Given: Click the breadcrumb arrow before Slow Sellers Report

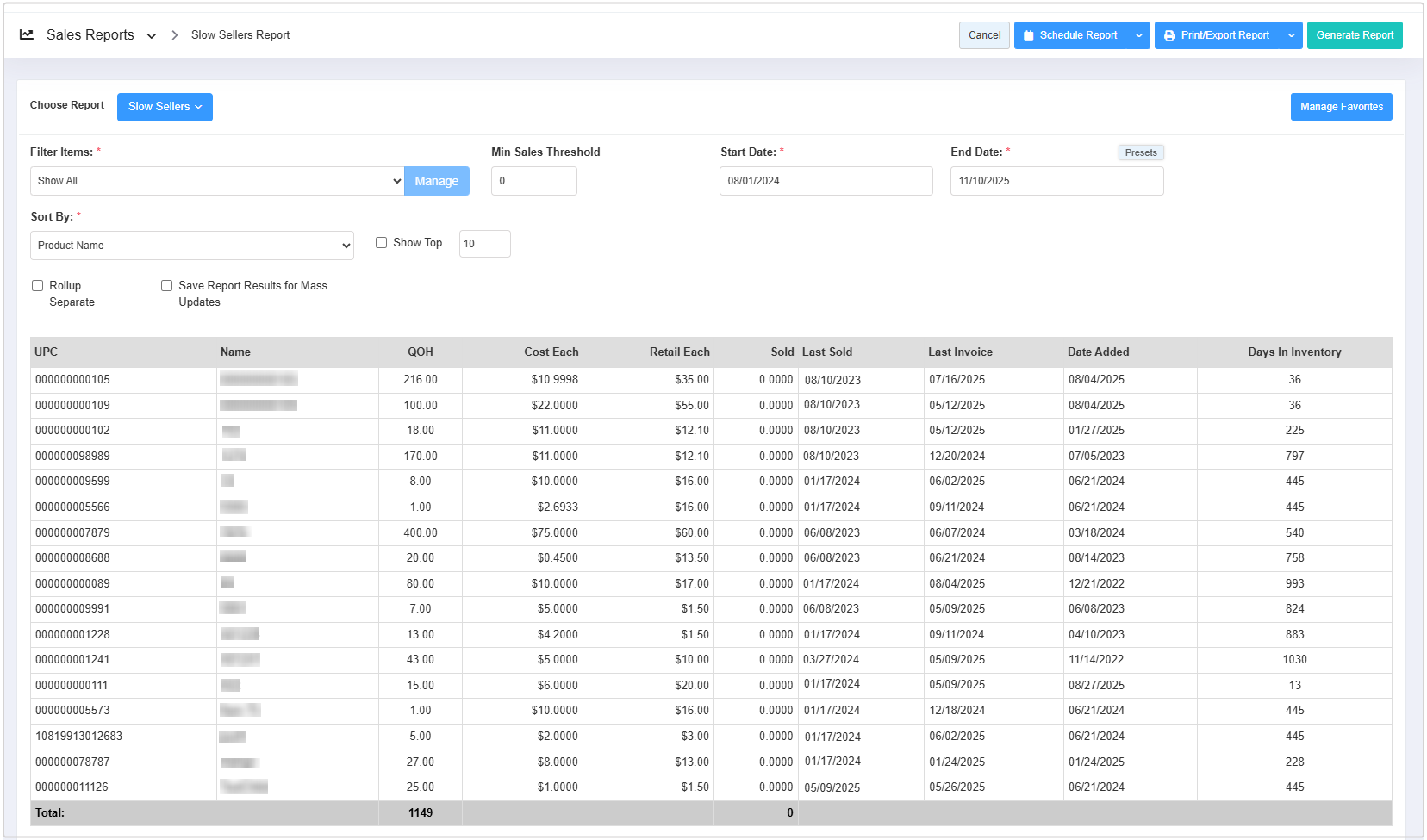Looking at the screenshot, I should [175, 35].
